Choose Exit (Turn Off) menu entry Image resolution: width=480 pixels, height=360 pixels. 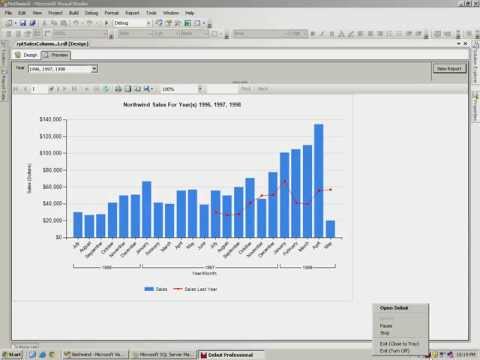coord(394,351)
